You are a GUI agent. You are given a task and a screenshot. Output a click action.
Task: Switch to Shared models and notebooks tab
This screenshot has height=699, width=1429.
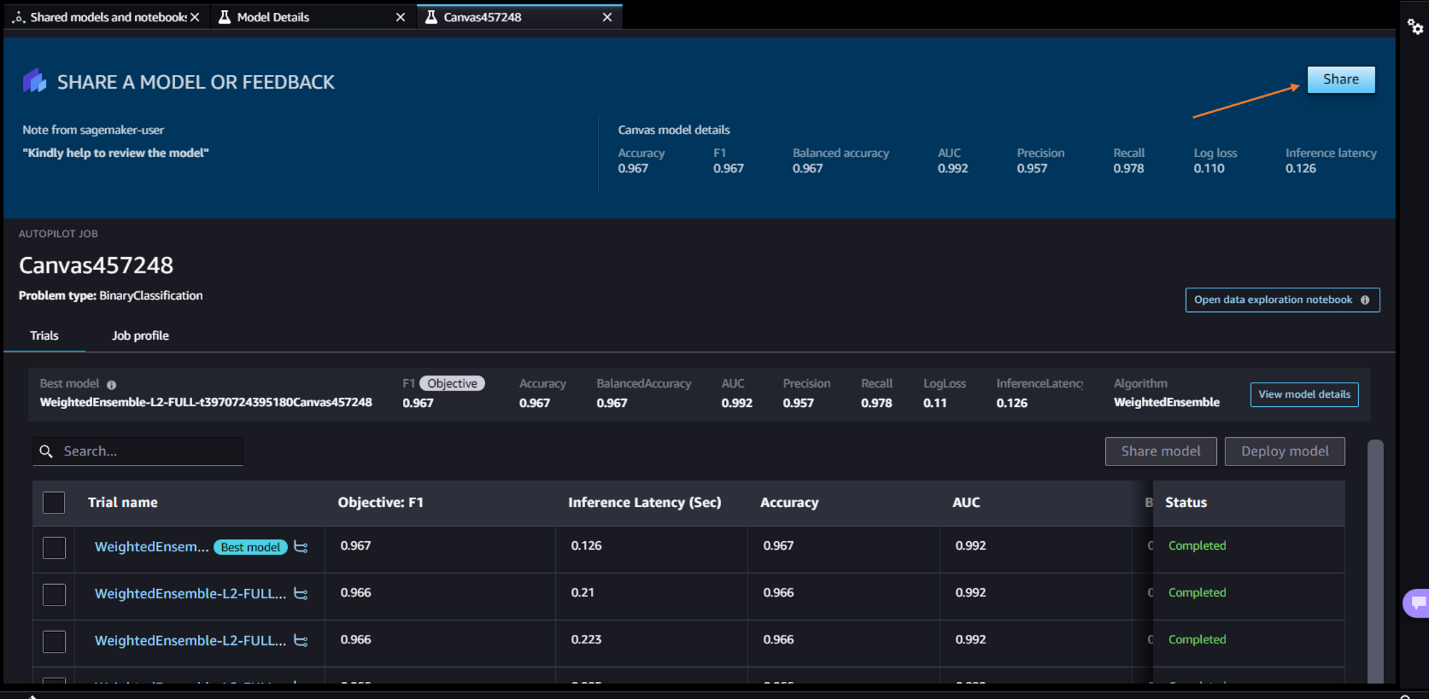(x=105, y=17)
